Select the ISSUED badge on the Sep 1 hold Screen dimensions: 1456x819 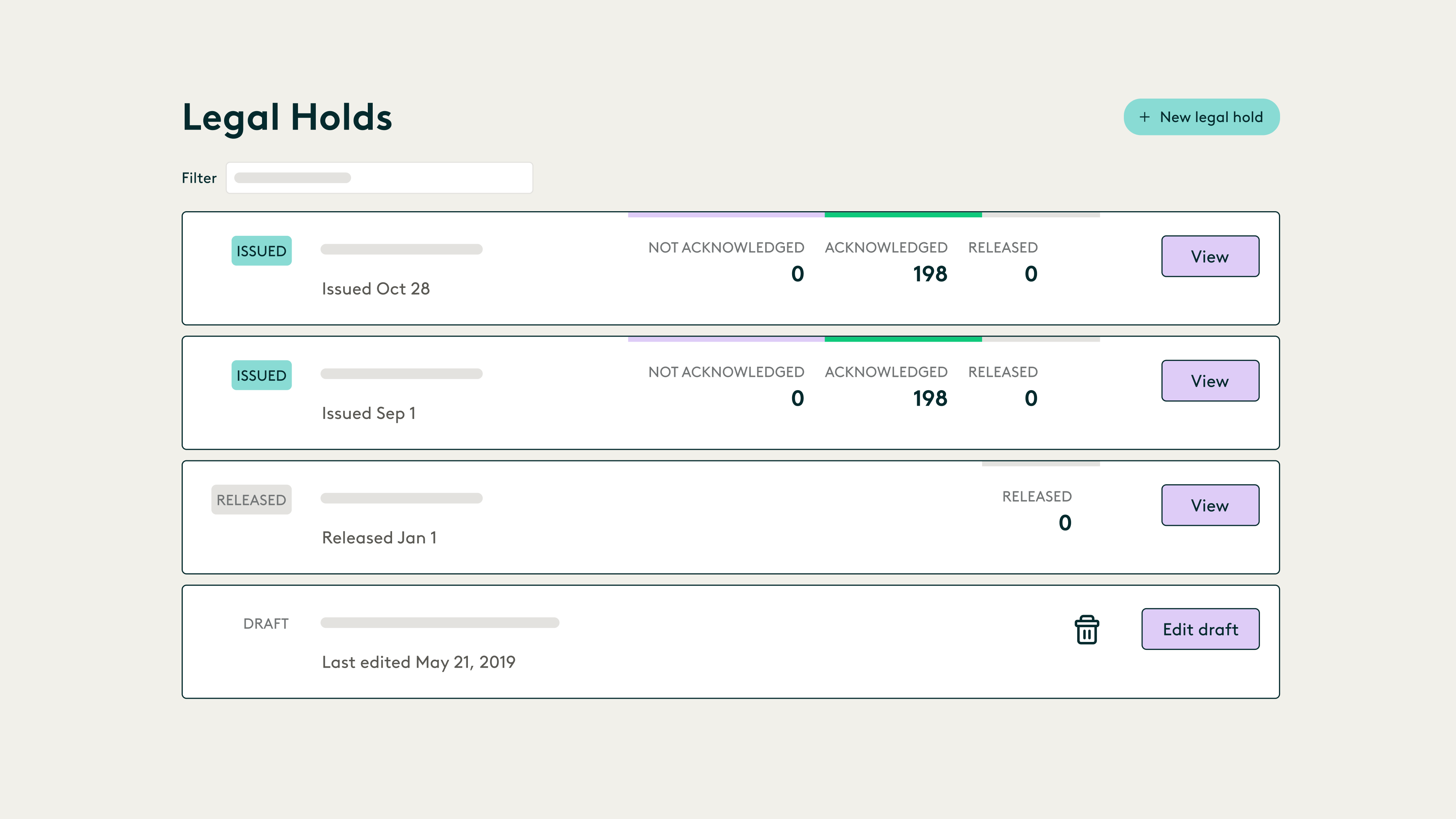[261, 375]
